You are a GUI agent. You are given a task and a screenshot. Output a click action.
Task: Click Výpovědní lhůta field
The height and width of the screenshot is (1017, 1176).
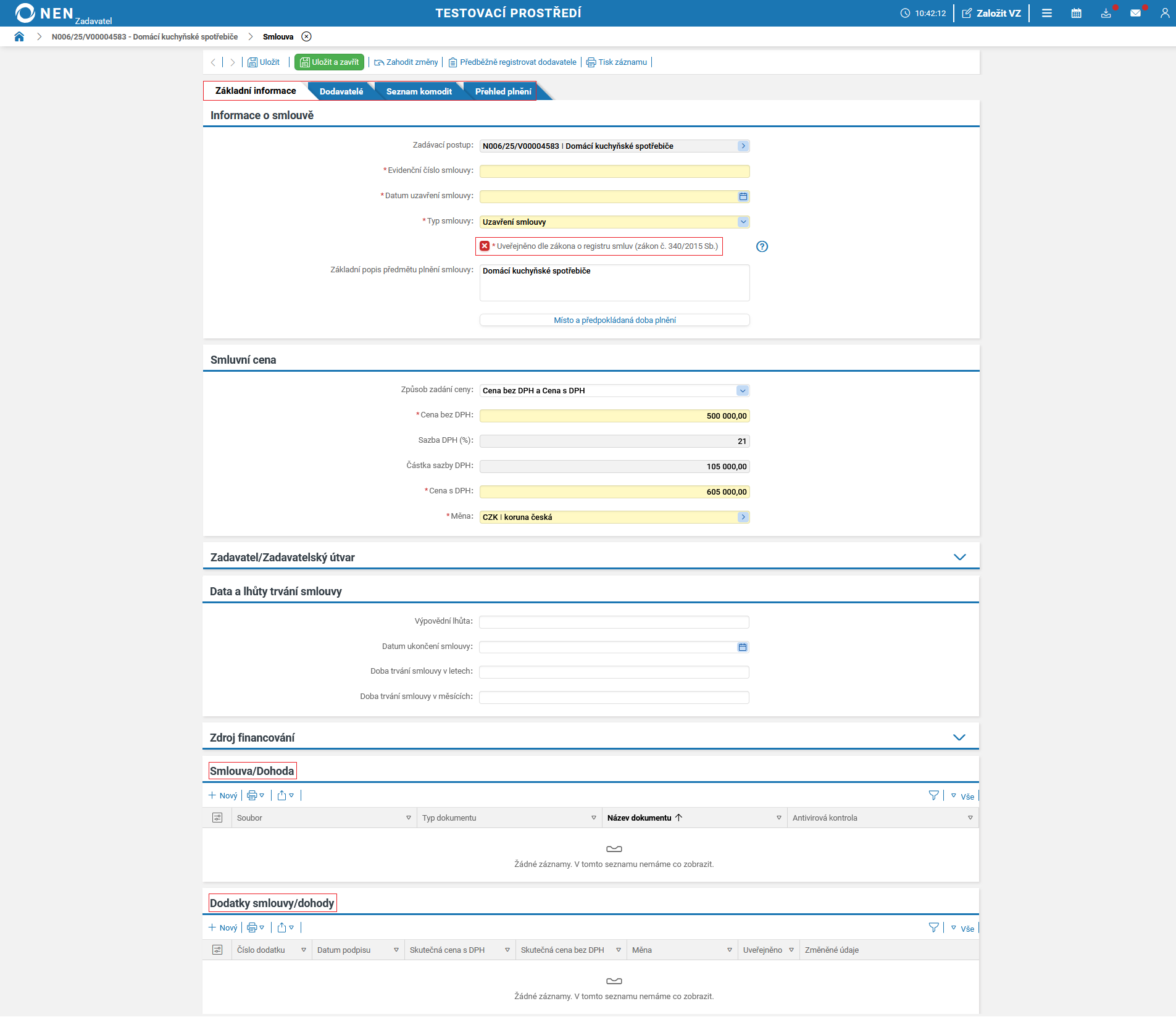(614, 622)
